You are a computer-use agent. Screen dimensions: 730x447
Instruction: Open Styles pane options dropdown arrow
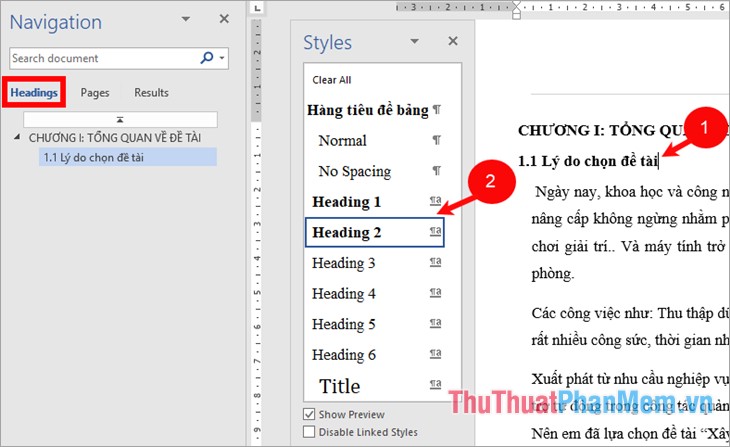point(414,41)
